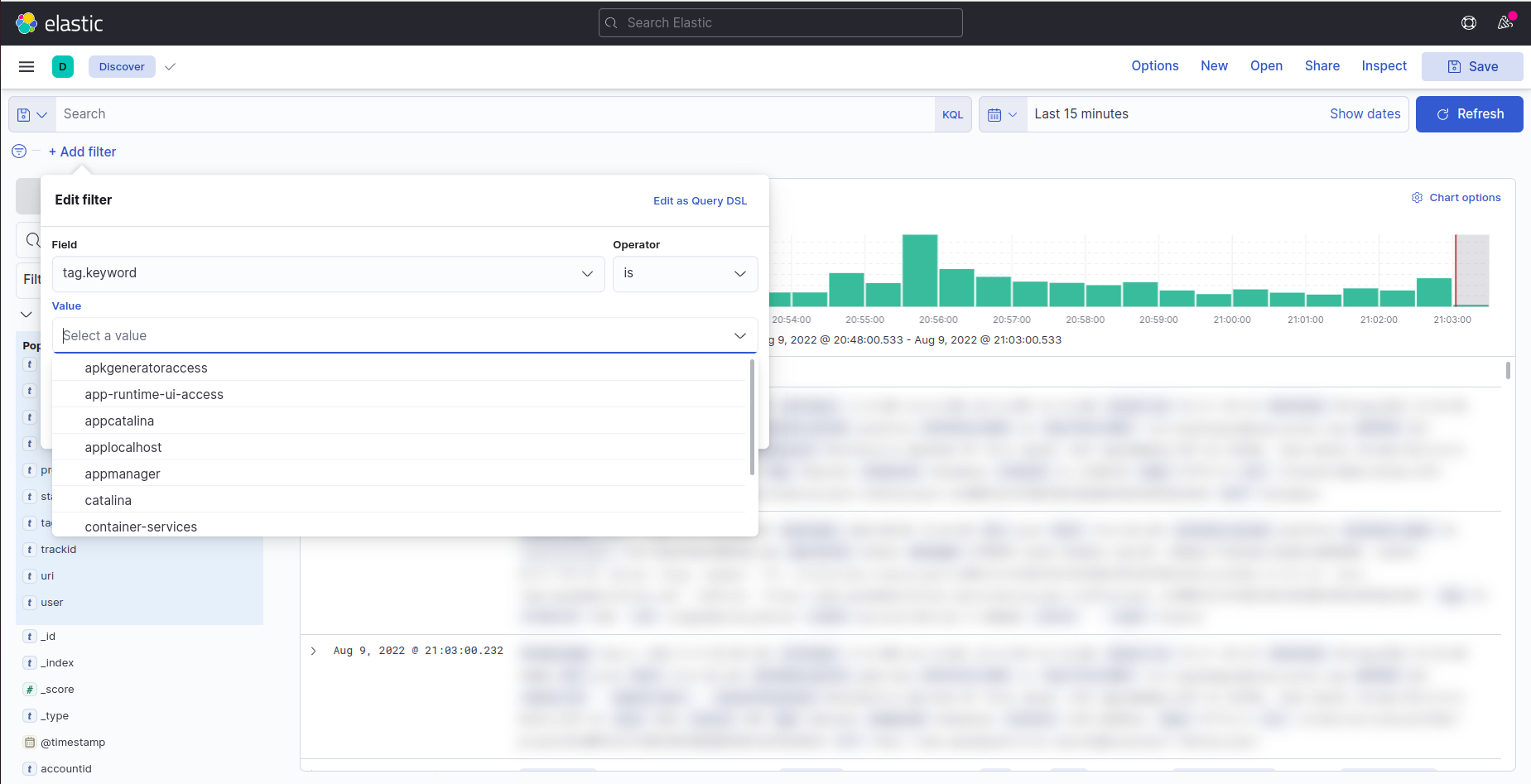The height and width of the screenshot is (784, 1531).
Task: Click the Elastic logo icon
Action: point(26,23)
